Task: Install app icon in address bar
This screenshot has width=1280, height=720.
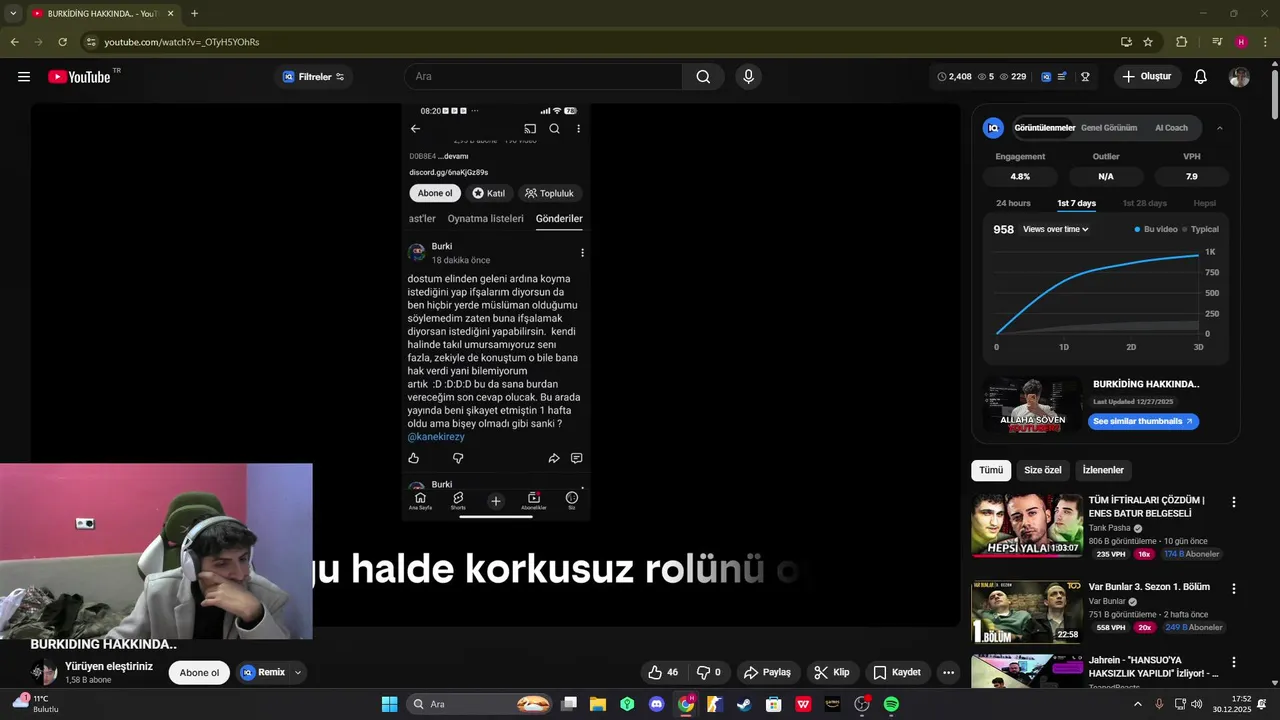Action: tap(1126, 42)
